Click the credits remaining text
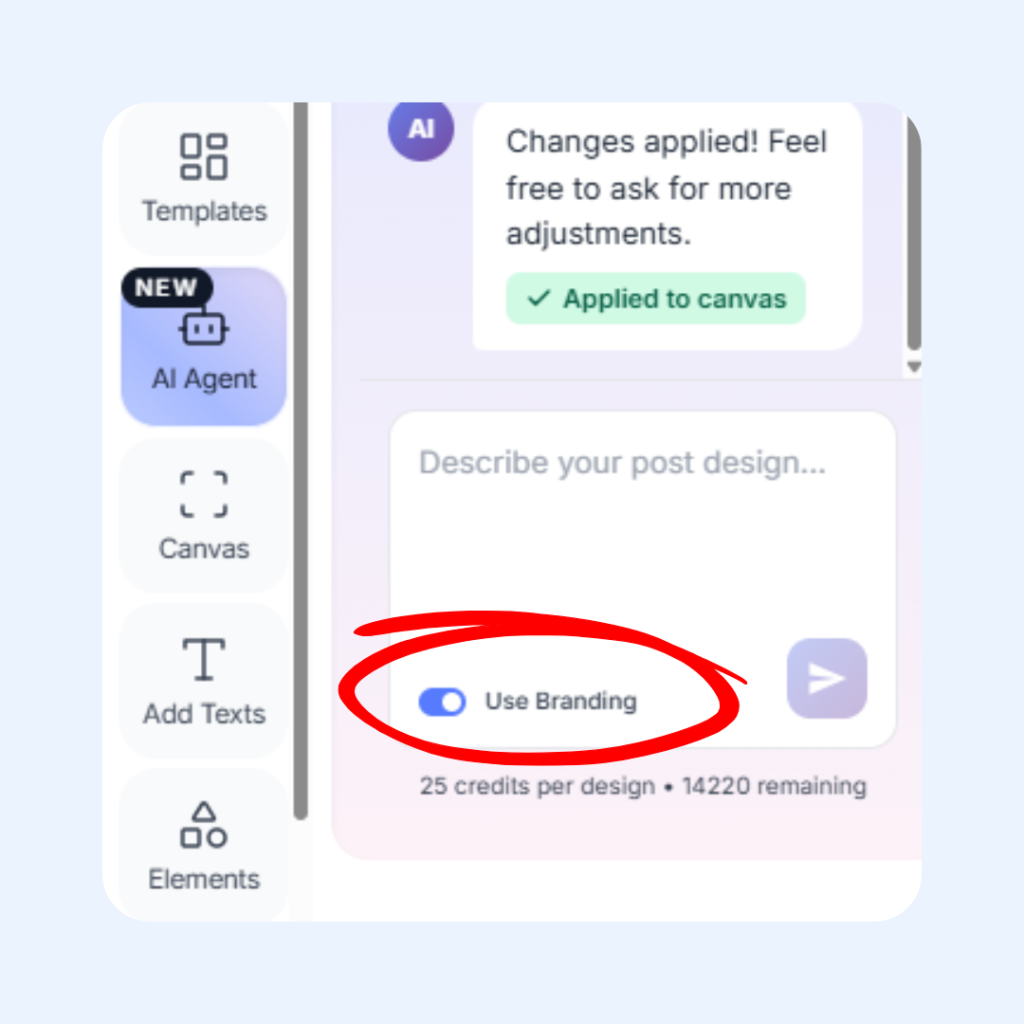 point(643,786)
